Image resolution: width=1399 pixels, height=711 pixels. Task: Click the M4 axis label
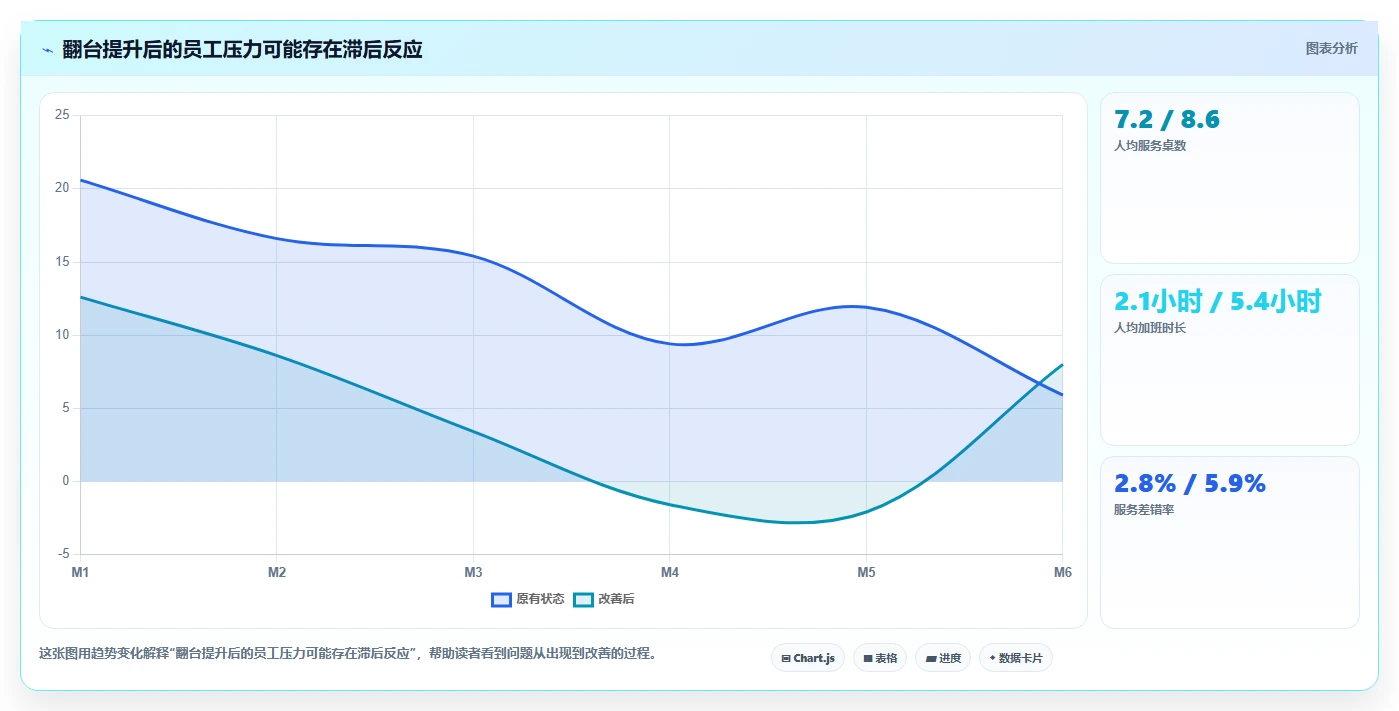click(670, 573)
